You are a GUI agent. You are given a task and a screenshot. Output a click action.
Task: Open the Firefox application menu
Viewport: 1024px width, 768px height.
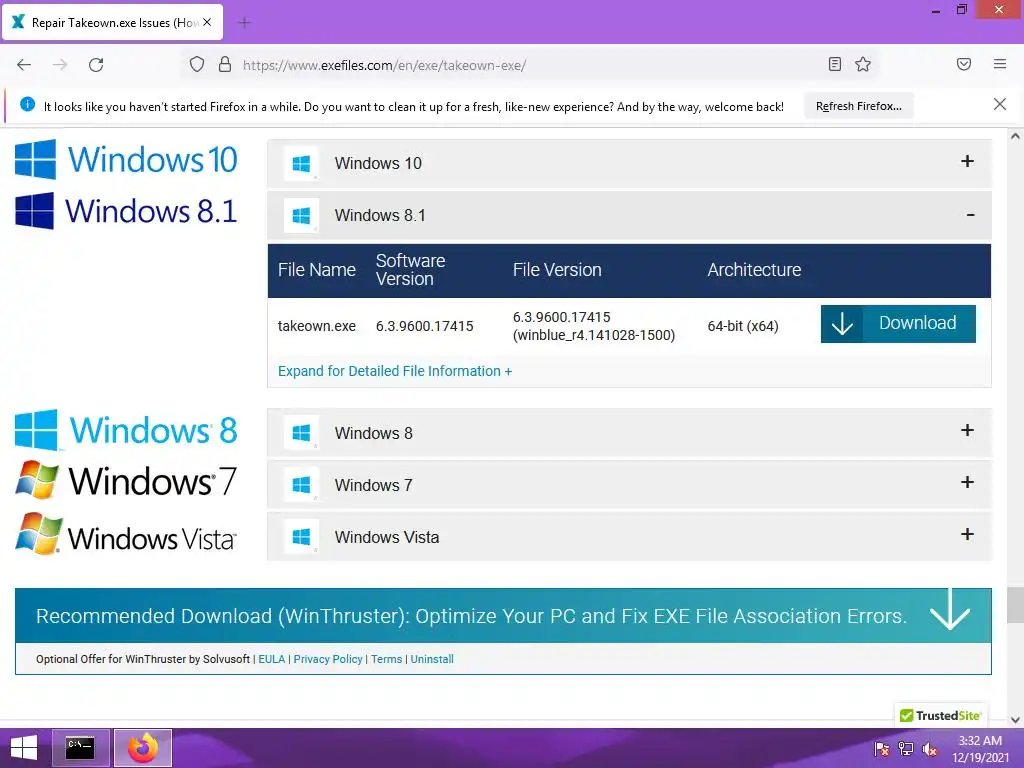(1000, 64)
